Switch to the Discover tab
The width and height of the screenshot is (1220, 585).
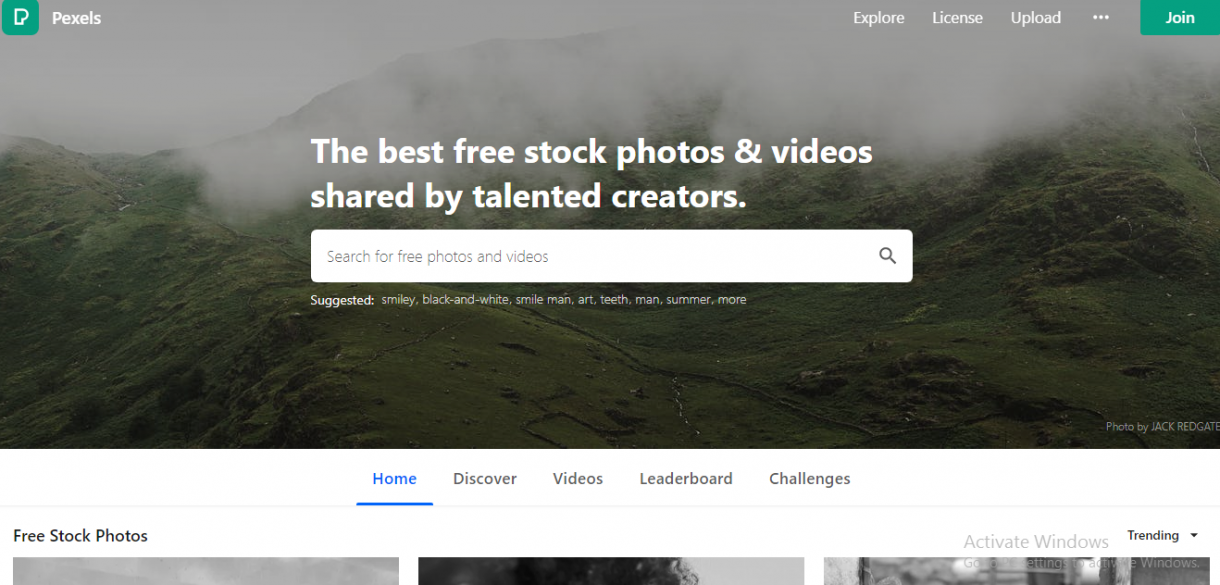tap(484, 479)
